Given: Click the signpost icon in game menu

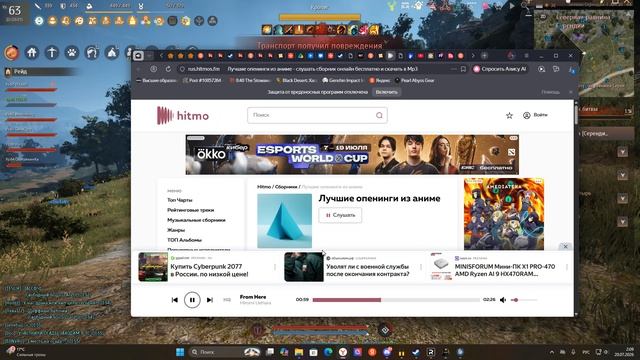Looking at the screenshot, I should 52,53.
